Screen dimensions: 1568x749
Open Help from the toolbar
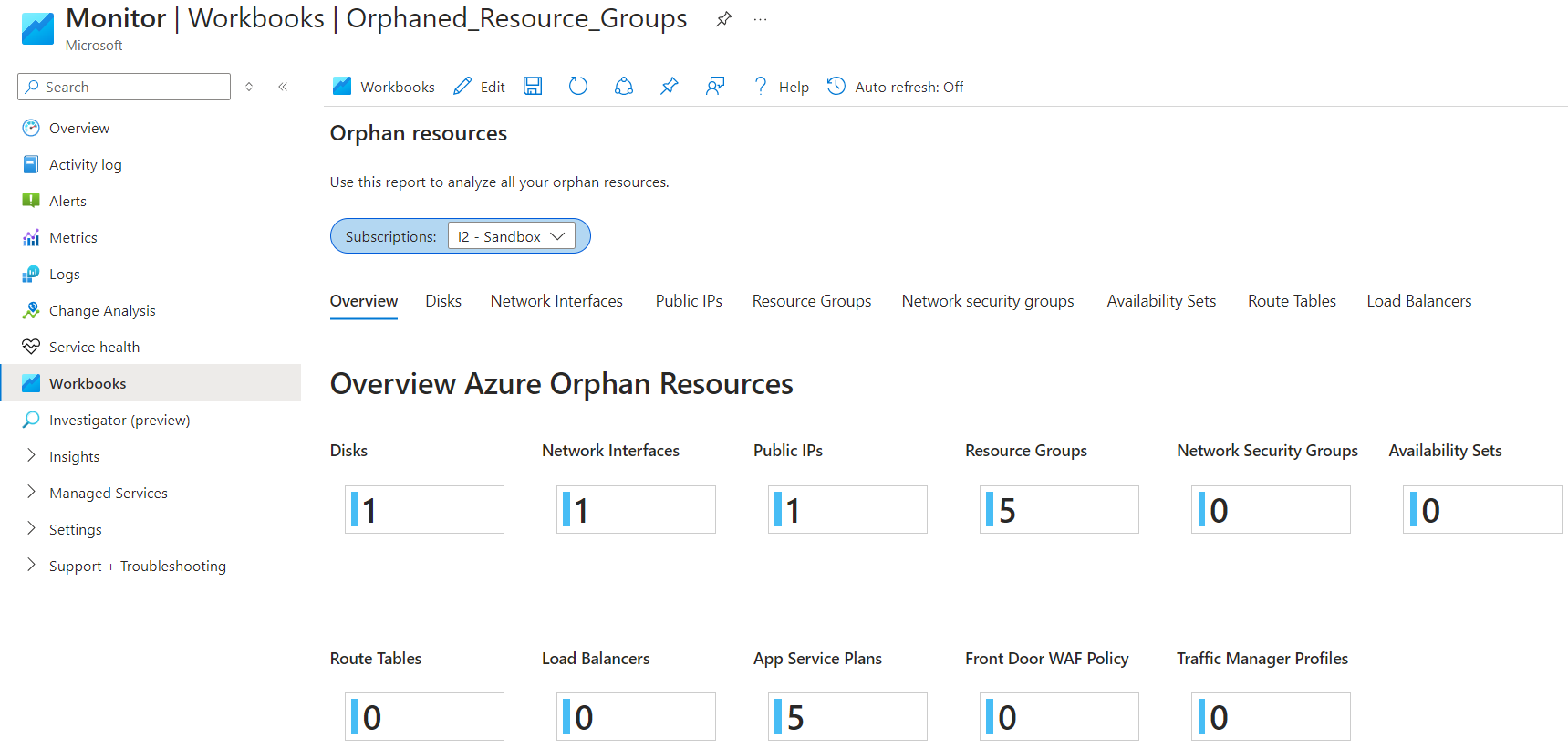pos(781,87)
